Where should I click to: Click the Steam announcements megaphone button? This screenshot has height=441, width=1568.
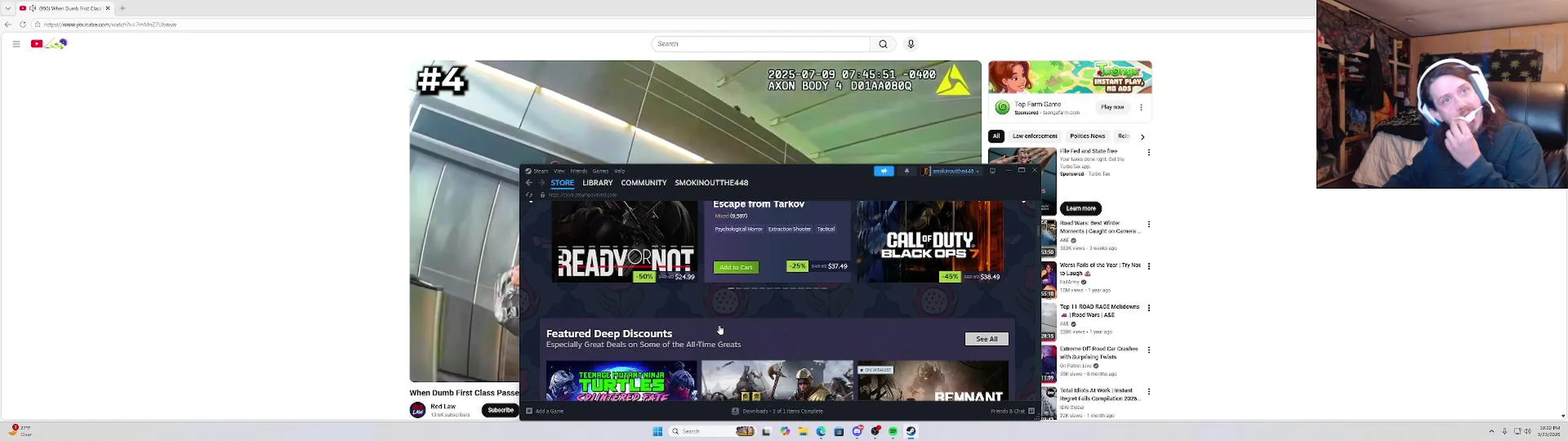(883, 171)
